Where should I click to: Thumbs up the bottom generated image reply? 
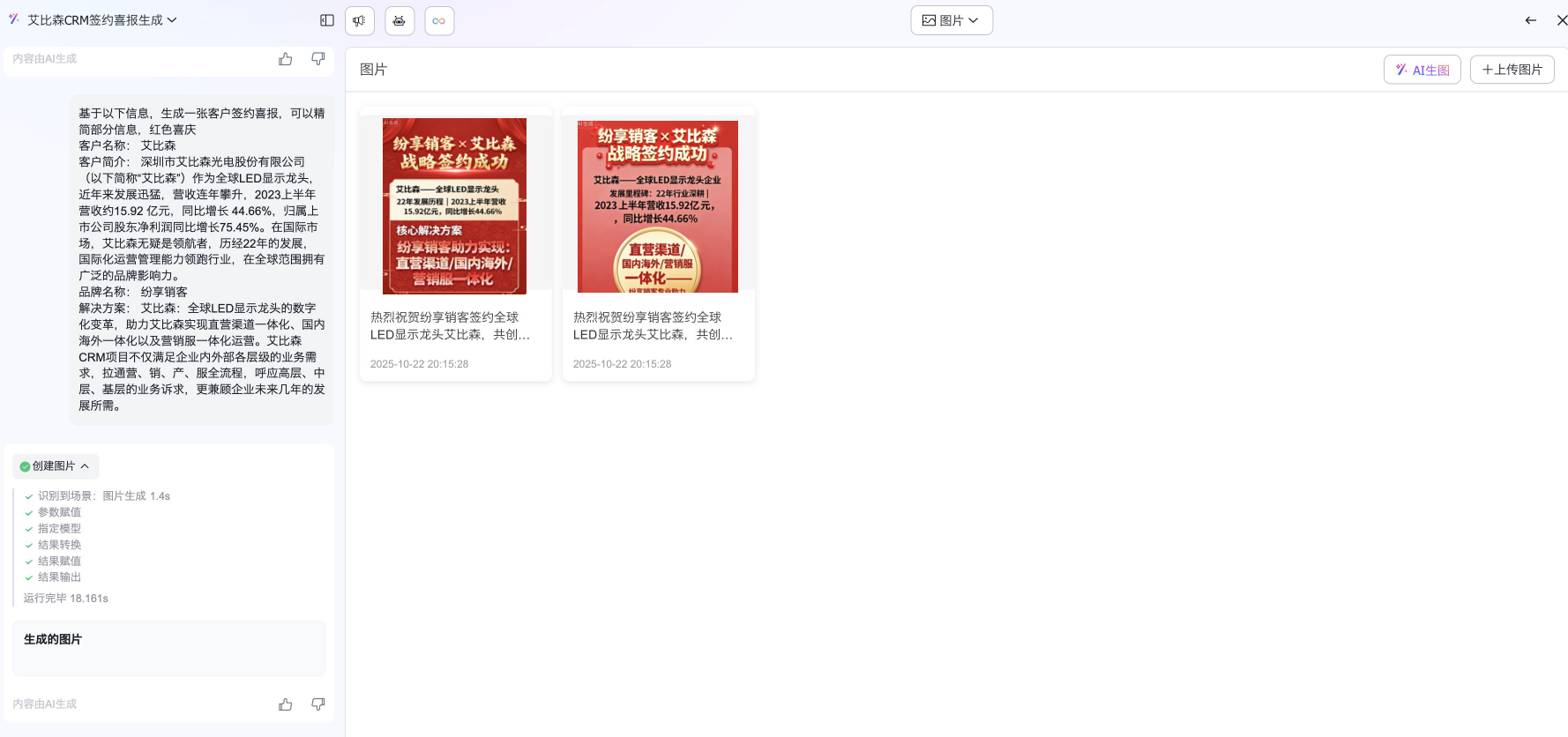click(x=286, y=704)
